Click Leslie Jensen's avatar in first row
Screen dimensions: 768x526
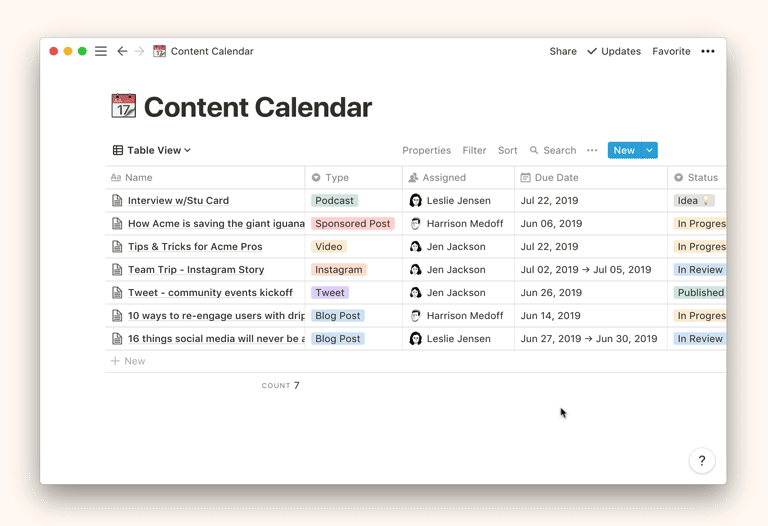tap(416, 201)
